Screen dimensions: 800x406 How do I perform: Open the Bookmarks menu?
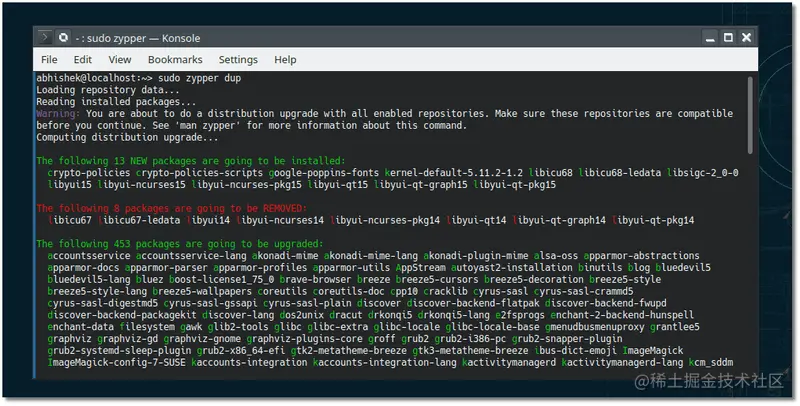click(x=175, y=60)
